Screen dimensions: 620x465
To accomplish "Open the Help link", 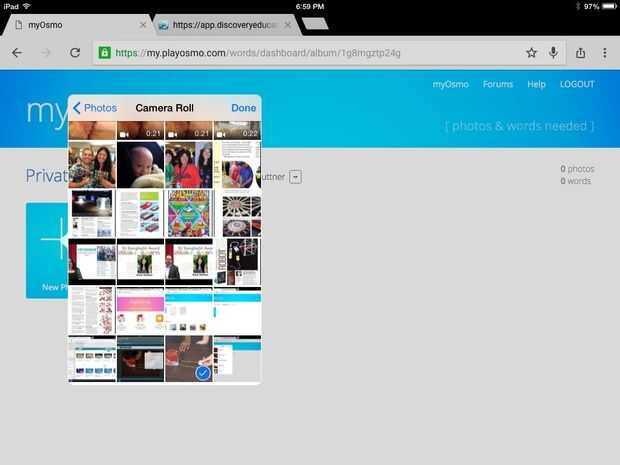I will 536,84.
